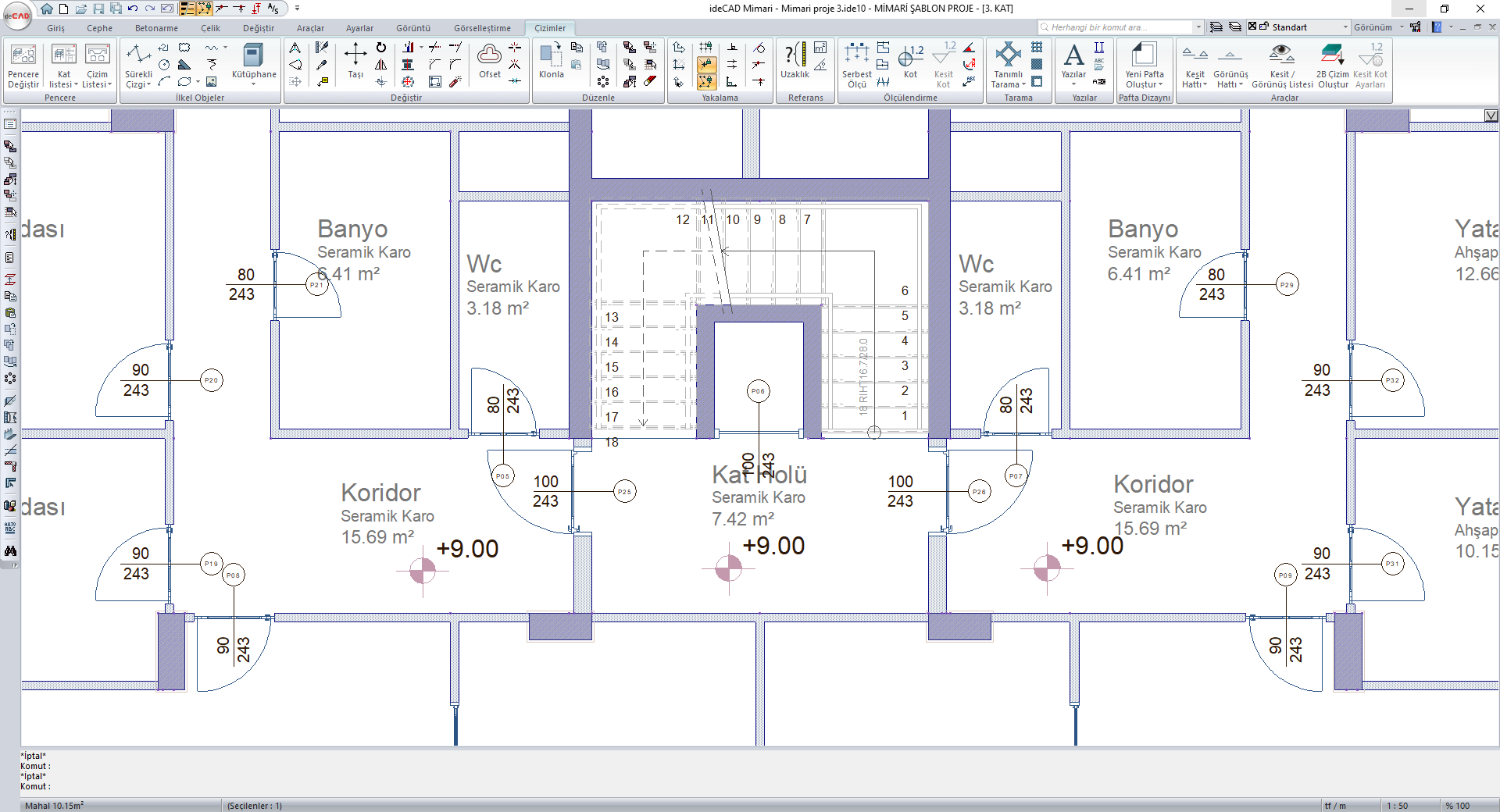Open the quick access toolbar customize arrow
Screen dimensions: 1500x812
(x=298, y=9)
